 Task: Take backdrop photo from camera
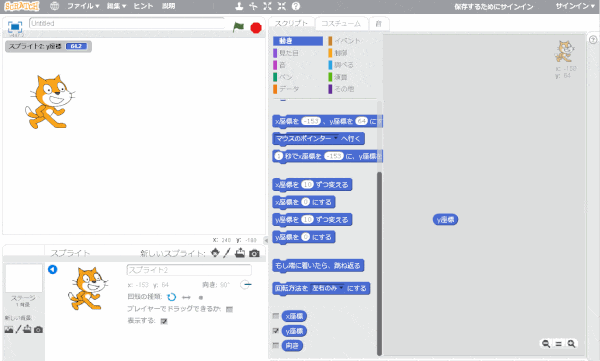click(38, 329)
